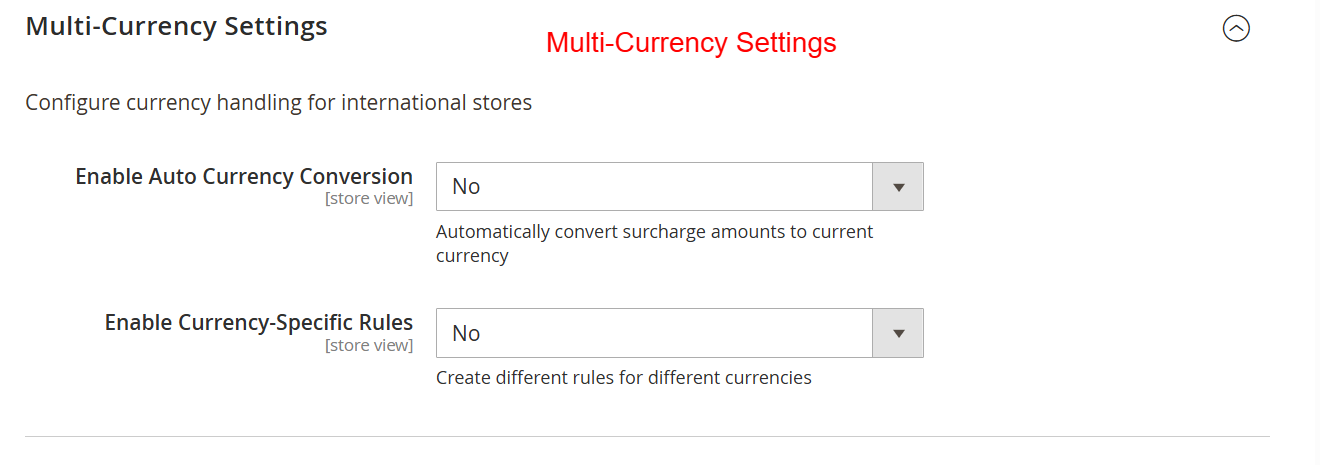This screenshot has width=1320, height=465.
Task: Click 'Automatically convert surcharge amounts' help note
Action: pyautogui.click(x=654, y=232)
